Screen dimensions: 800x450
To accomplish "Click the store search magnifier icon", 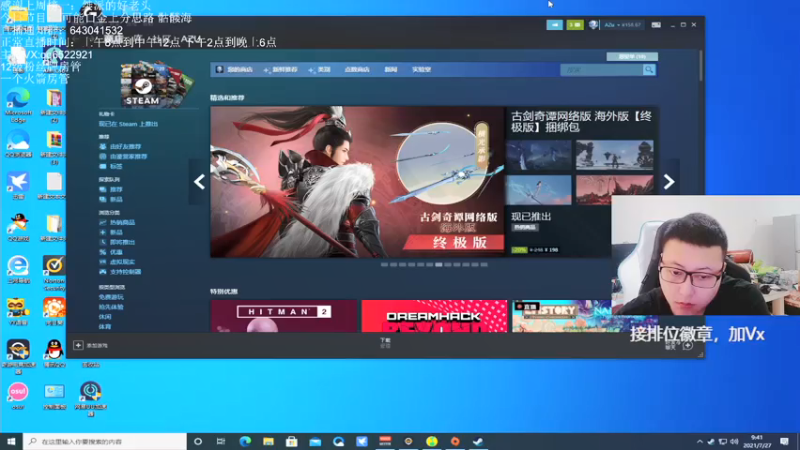I will pos(649,69).
